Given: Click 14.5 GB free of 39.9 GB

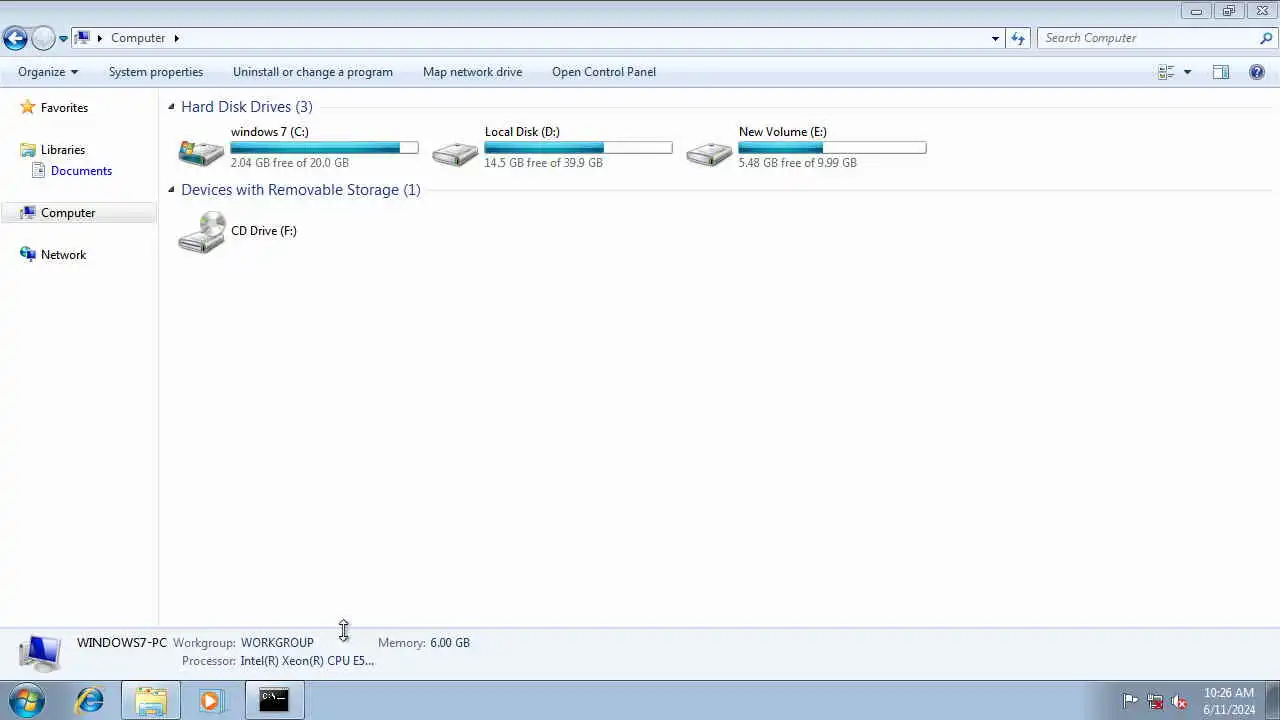Looking at the screenshot, I should [544, 163].
